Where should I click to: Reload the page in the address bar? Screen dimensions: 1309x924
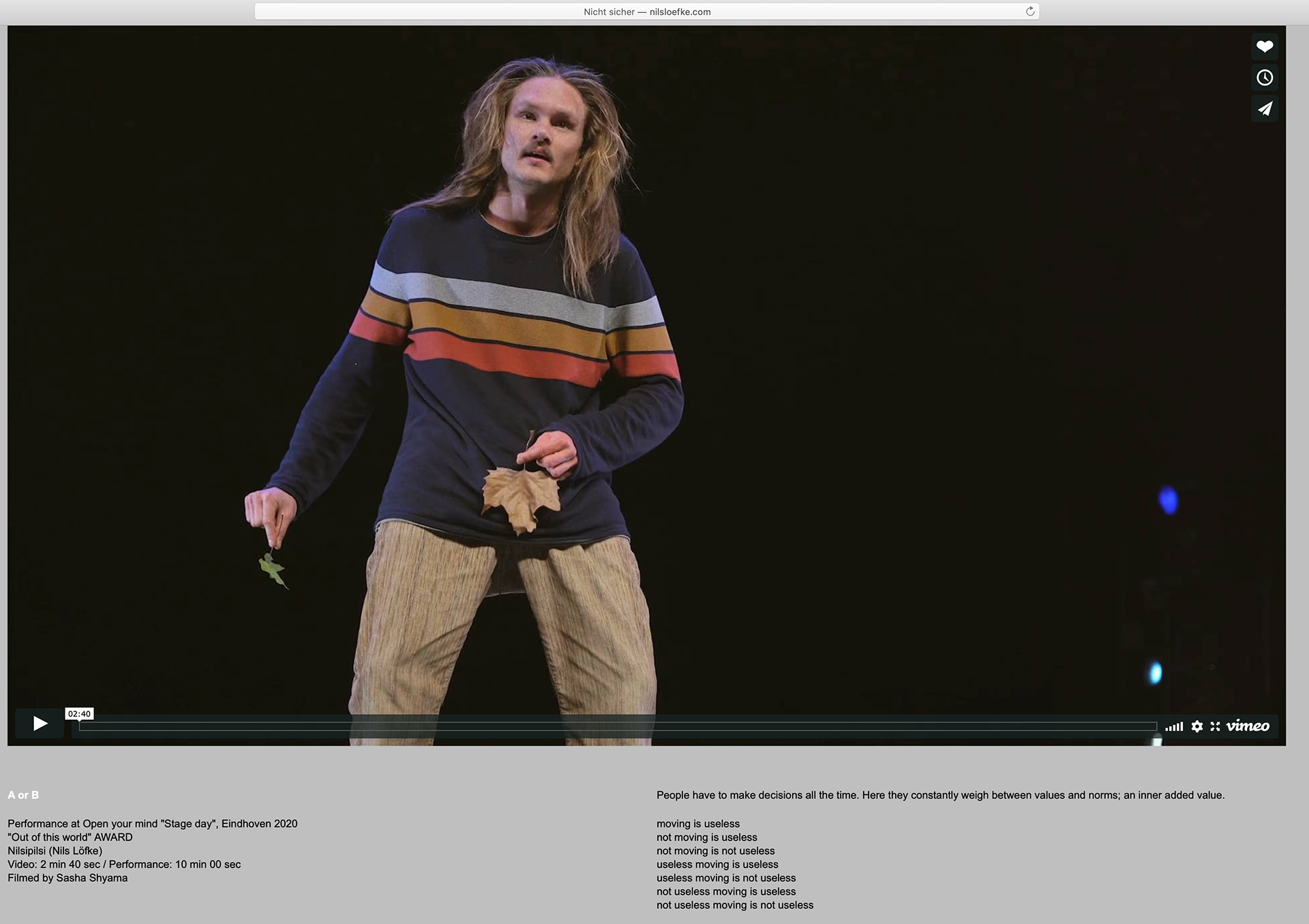(x=1029, y=11)
